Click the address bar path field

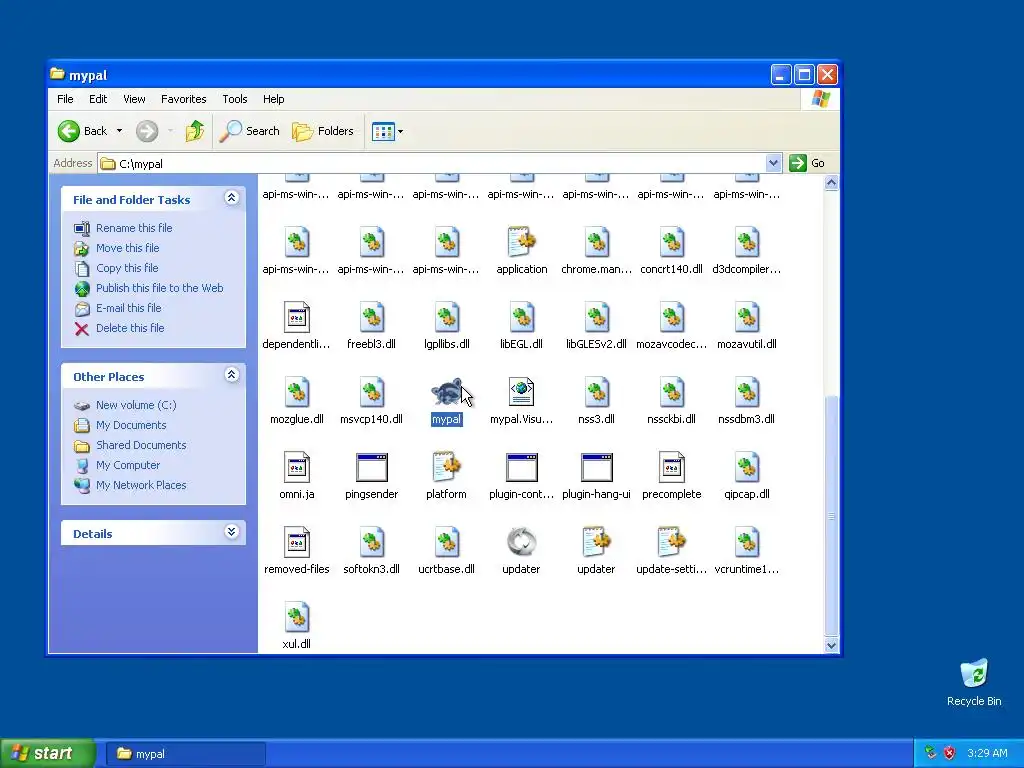[x=432, y=163]
